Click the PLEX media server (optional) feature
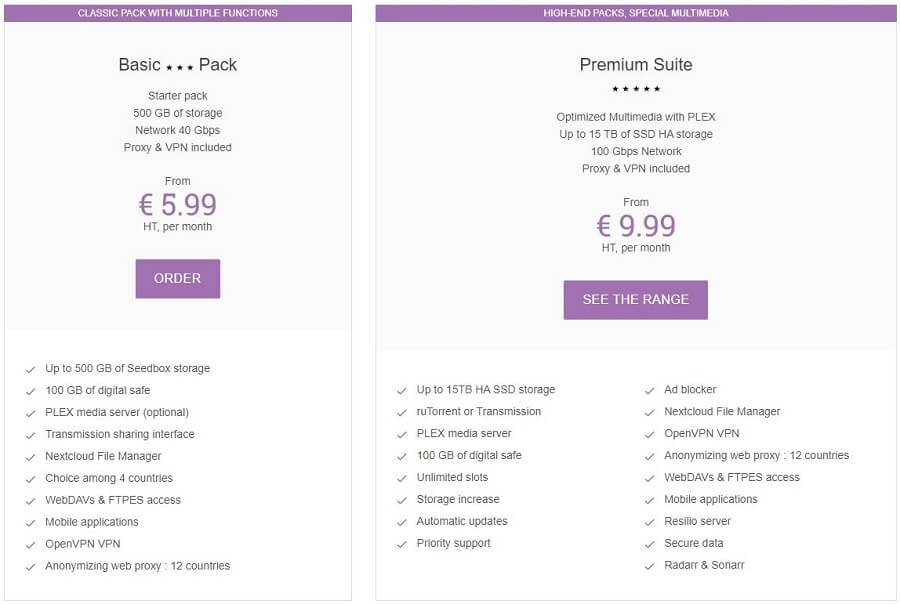This screenshot has width=900, height=604. pyautogui.click(x=117, y=412)
